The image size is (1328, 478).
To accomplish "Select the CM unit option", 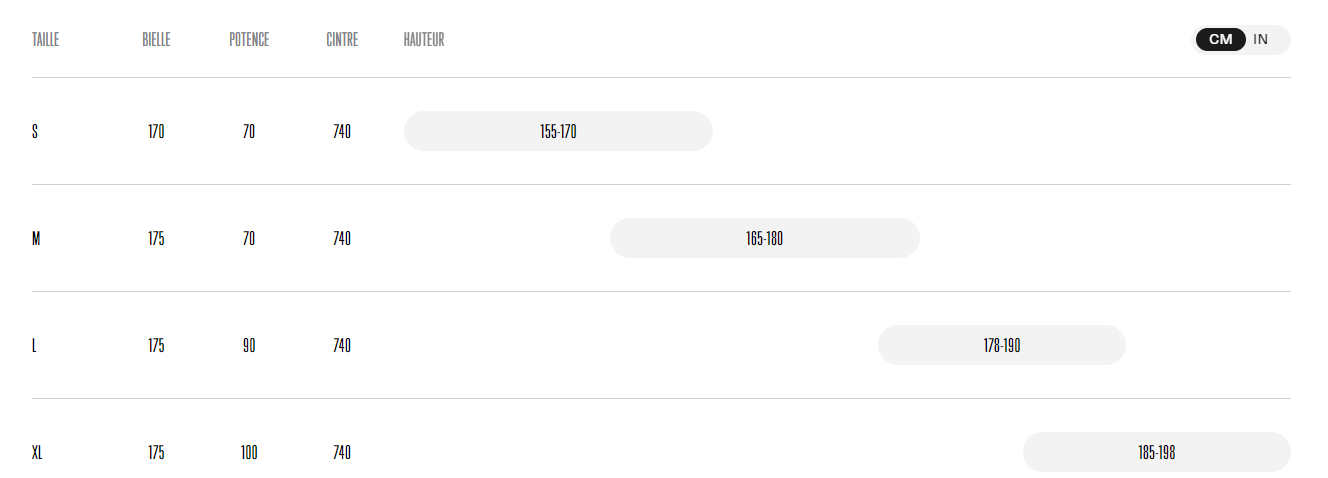I will tap(1221, 40).
